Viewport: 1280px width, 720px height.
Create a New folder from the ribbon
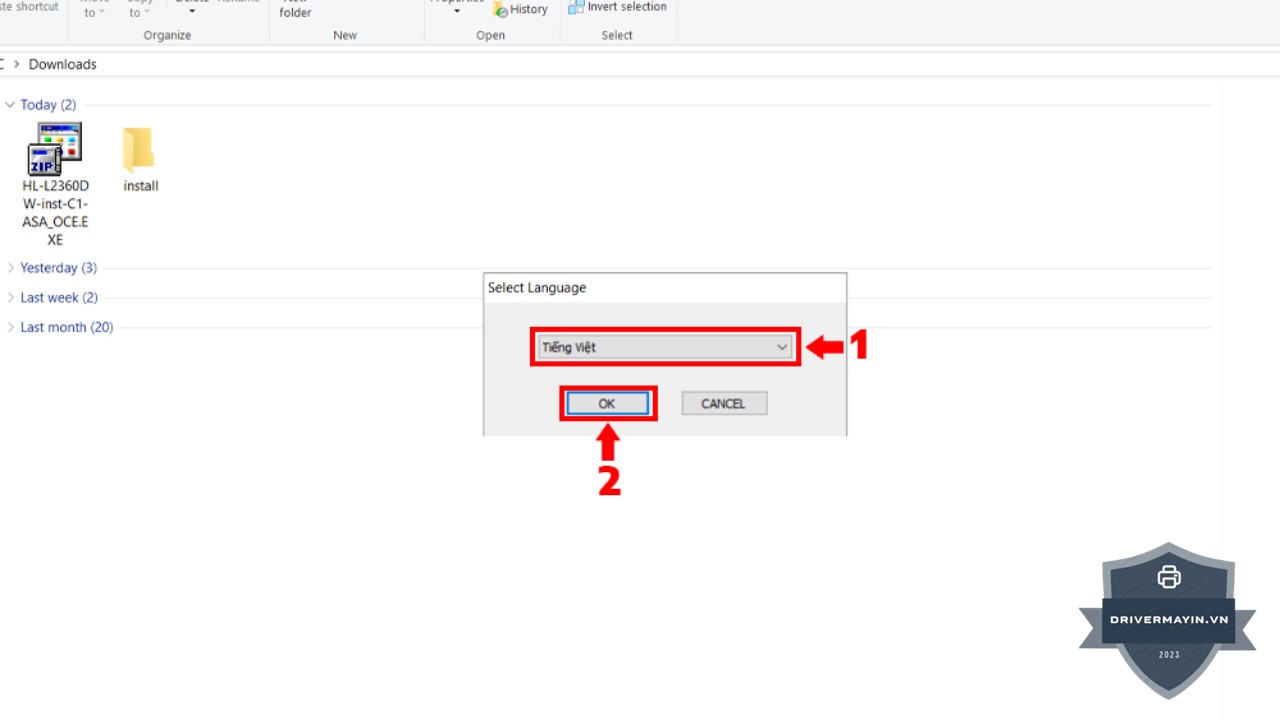(x=295, y=10)
